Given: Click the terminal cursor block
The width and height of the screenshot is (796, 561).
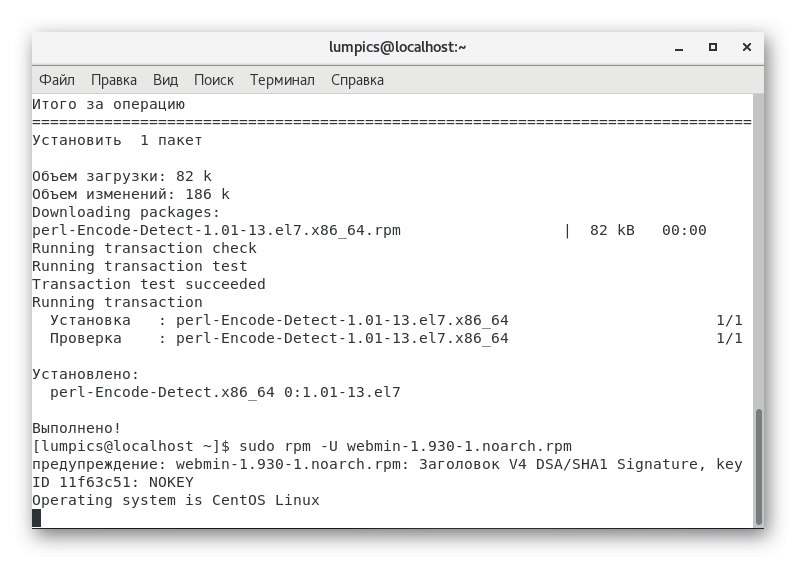Looking at the screenshot, I should pos(37,517).
